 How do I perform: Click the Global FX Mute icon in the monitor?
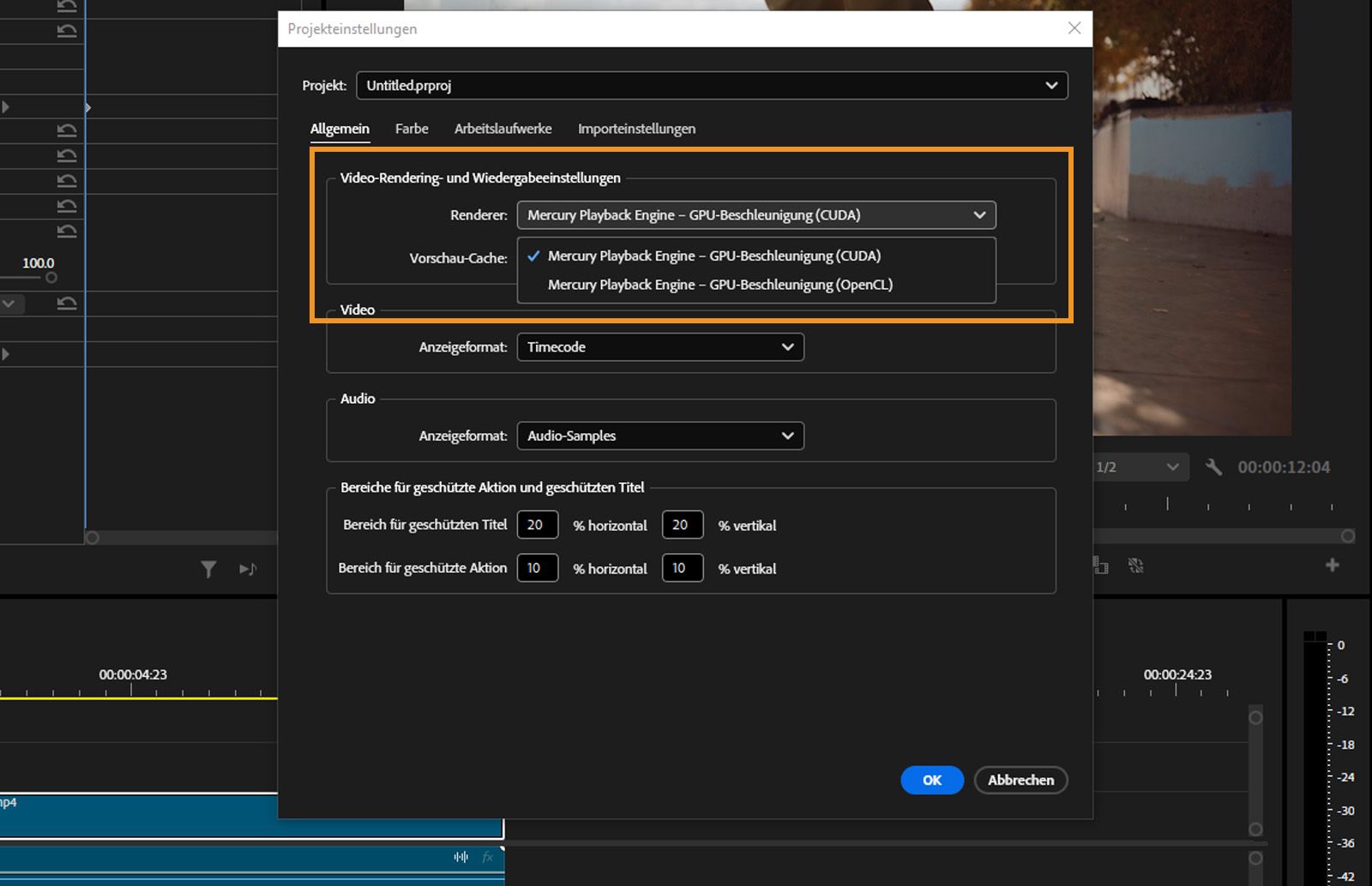(x=1137, y=566)
